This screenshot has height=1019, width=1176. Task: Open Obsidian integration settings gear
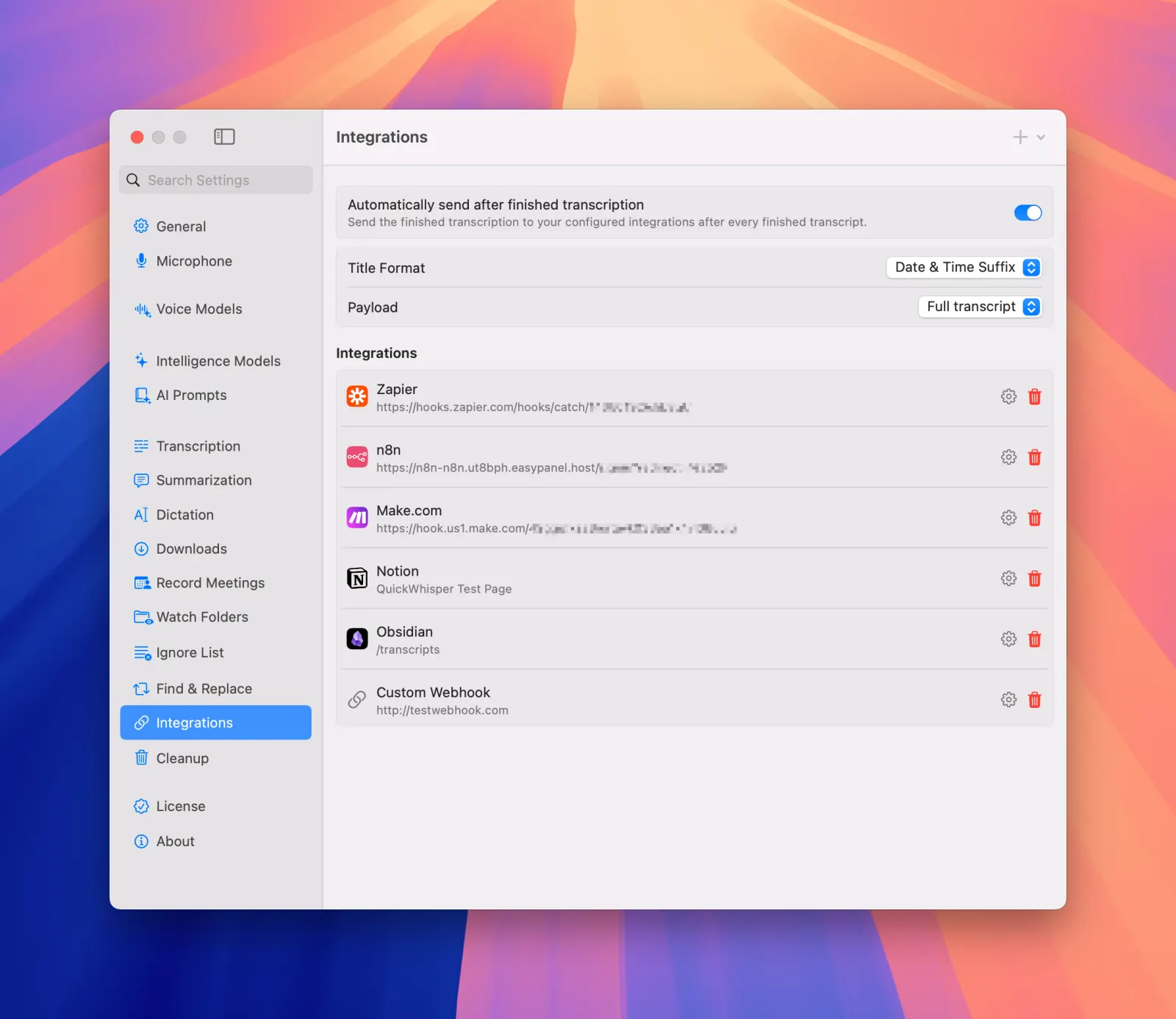pos(1008,640)
